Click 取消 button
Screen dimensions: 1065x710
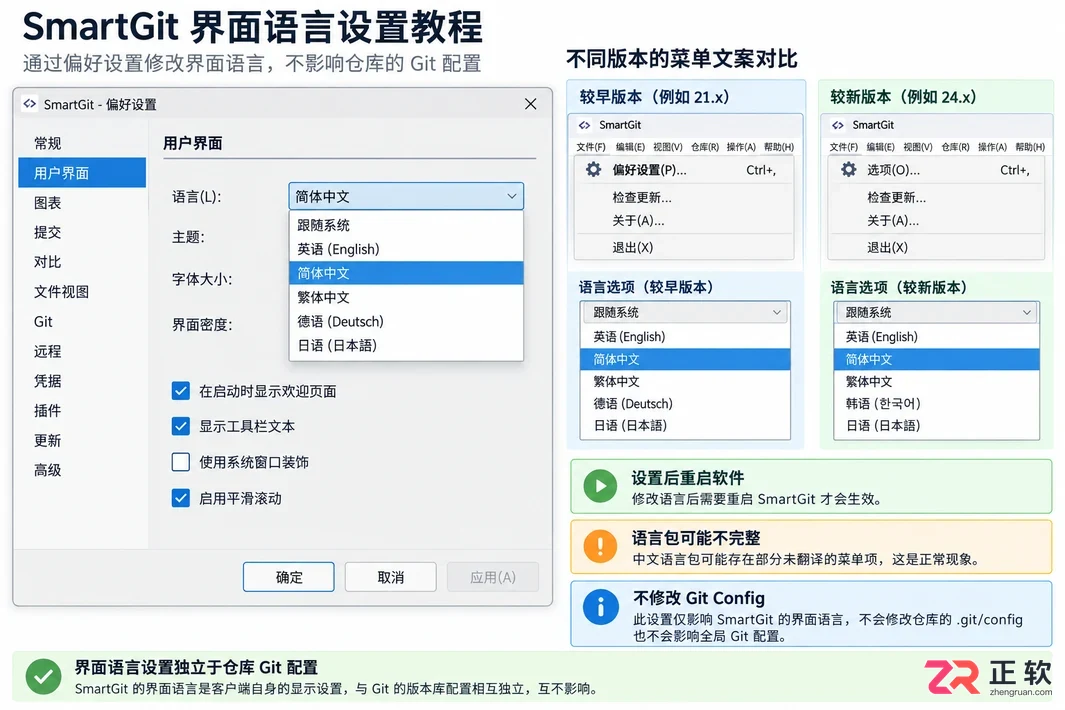click(x=391, y=577)
